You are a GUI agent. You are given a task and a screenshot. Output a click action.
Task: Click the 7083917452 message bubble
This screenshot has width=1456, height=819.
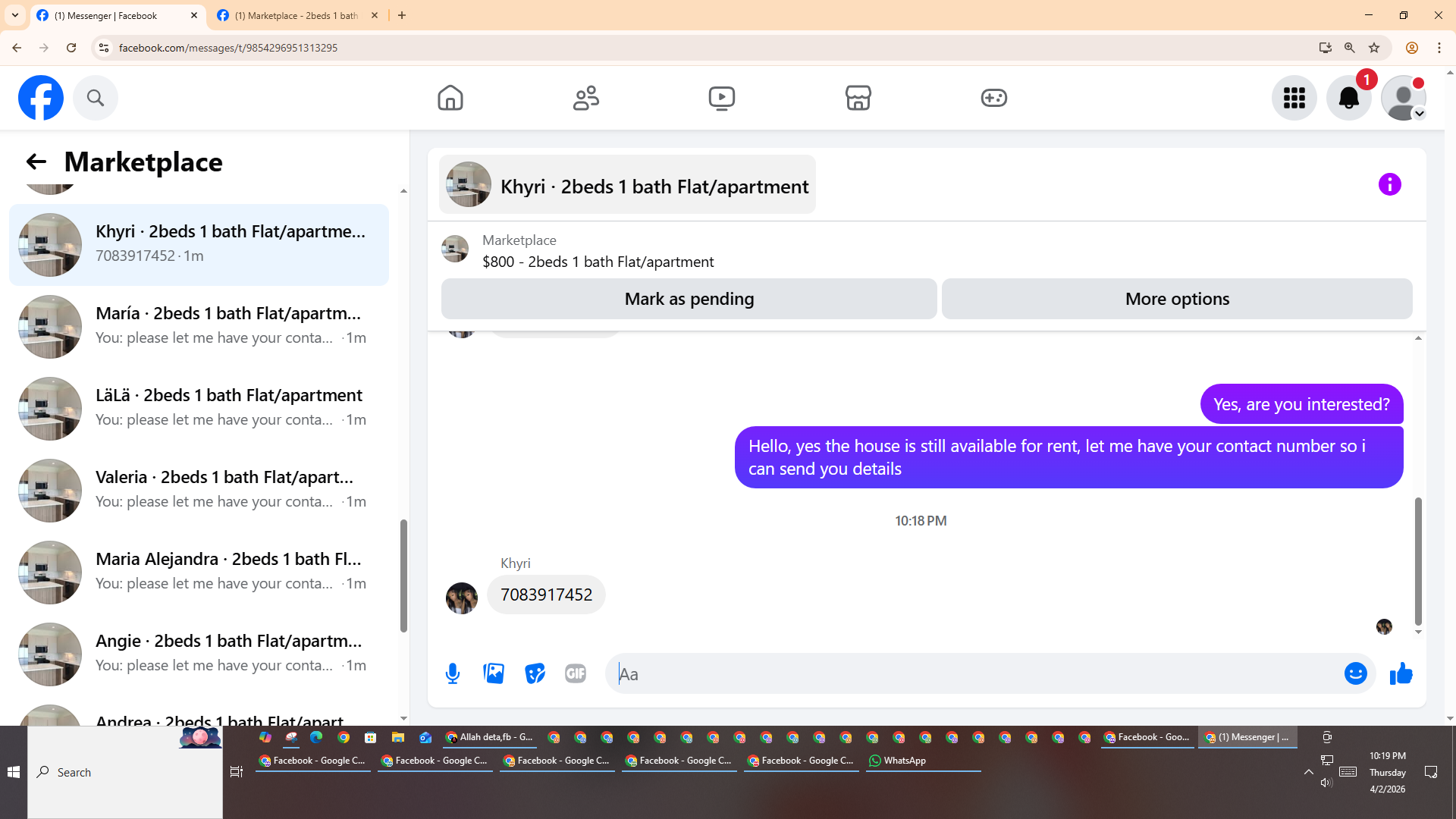point(546,595)
